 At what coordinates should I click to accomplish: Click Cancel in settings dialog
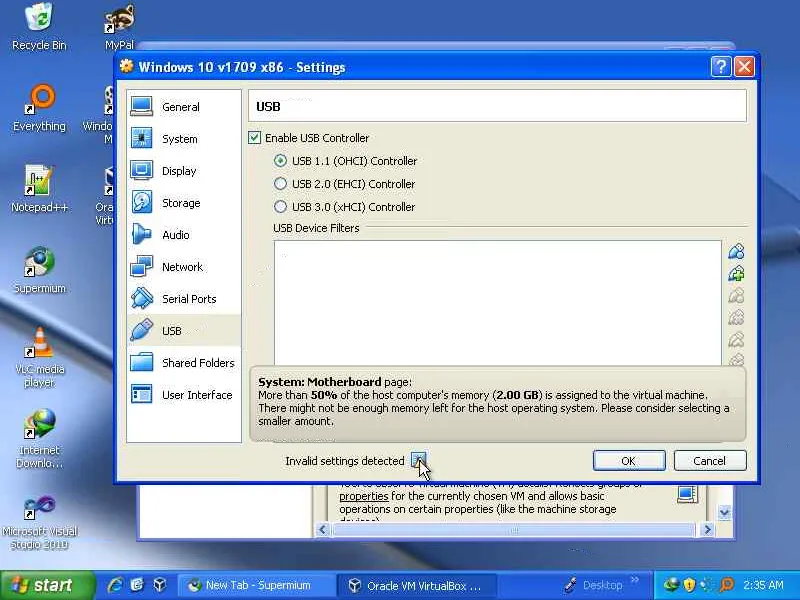(x=710, y=461)
